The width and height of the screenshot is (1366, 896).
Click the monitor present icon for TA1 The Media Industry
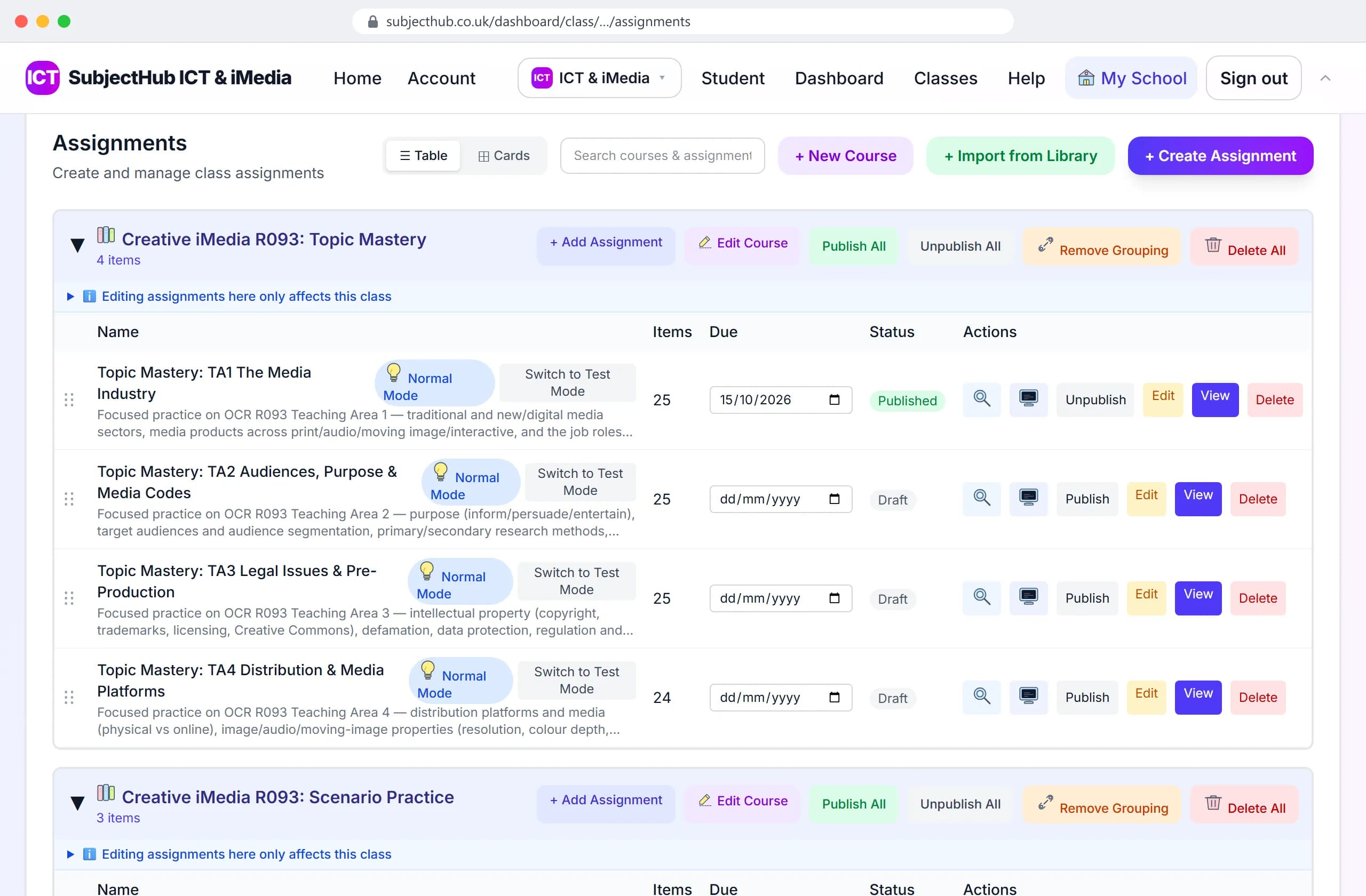pos(1028,399)
